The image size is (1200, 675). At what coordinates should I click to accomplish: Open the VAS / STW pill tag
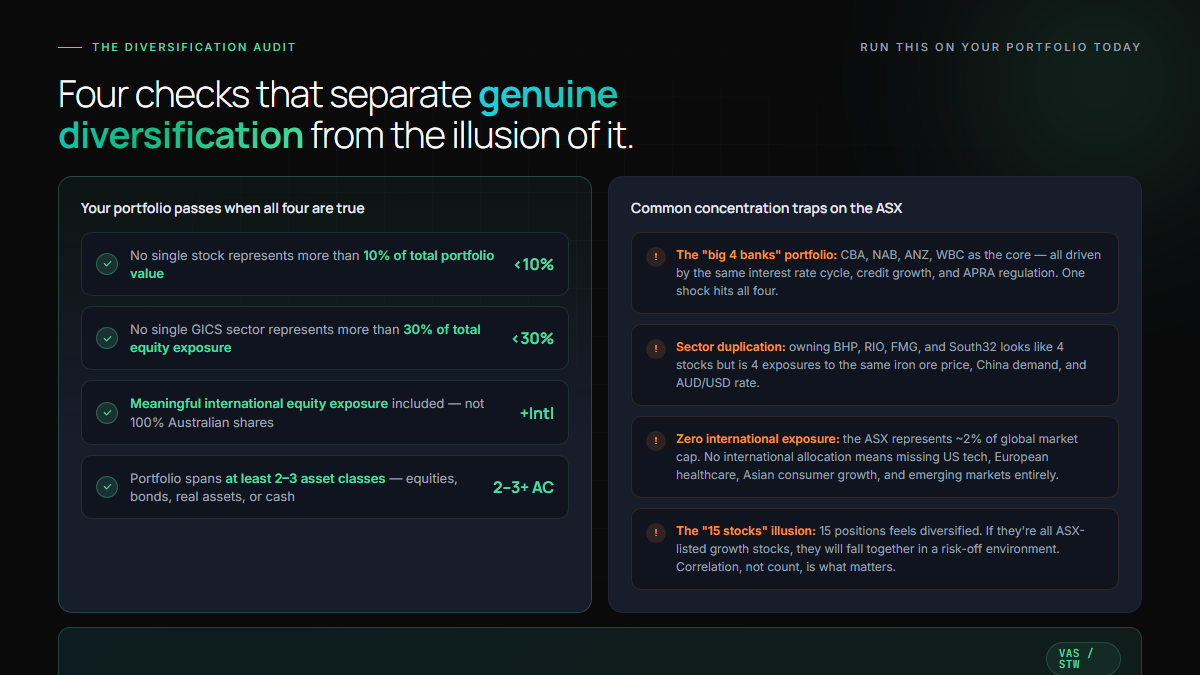1083,658
